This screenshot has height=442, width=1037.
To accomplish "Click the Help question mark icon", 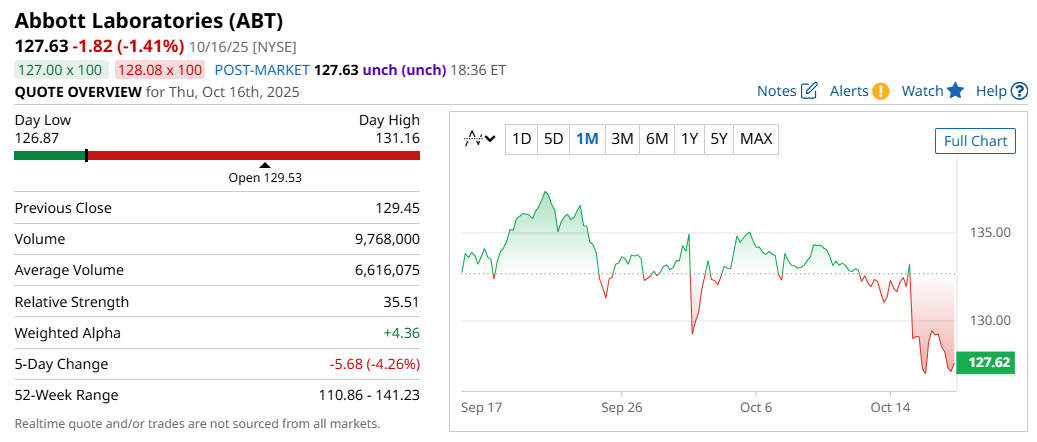I will coord(1019,91).
